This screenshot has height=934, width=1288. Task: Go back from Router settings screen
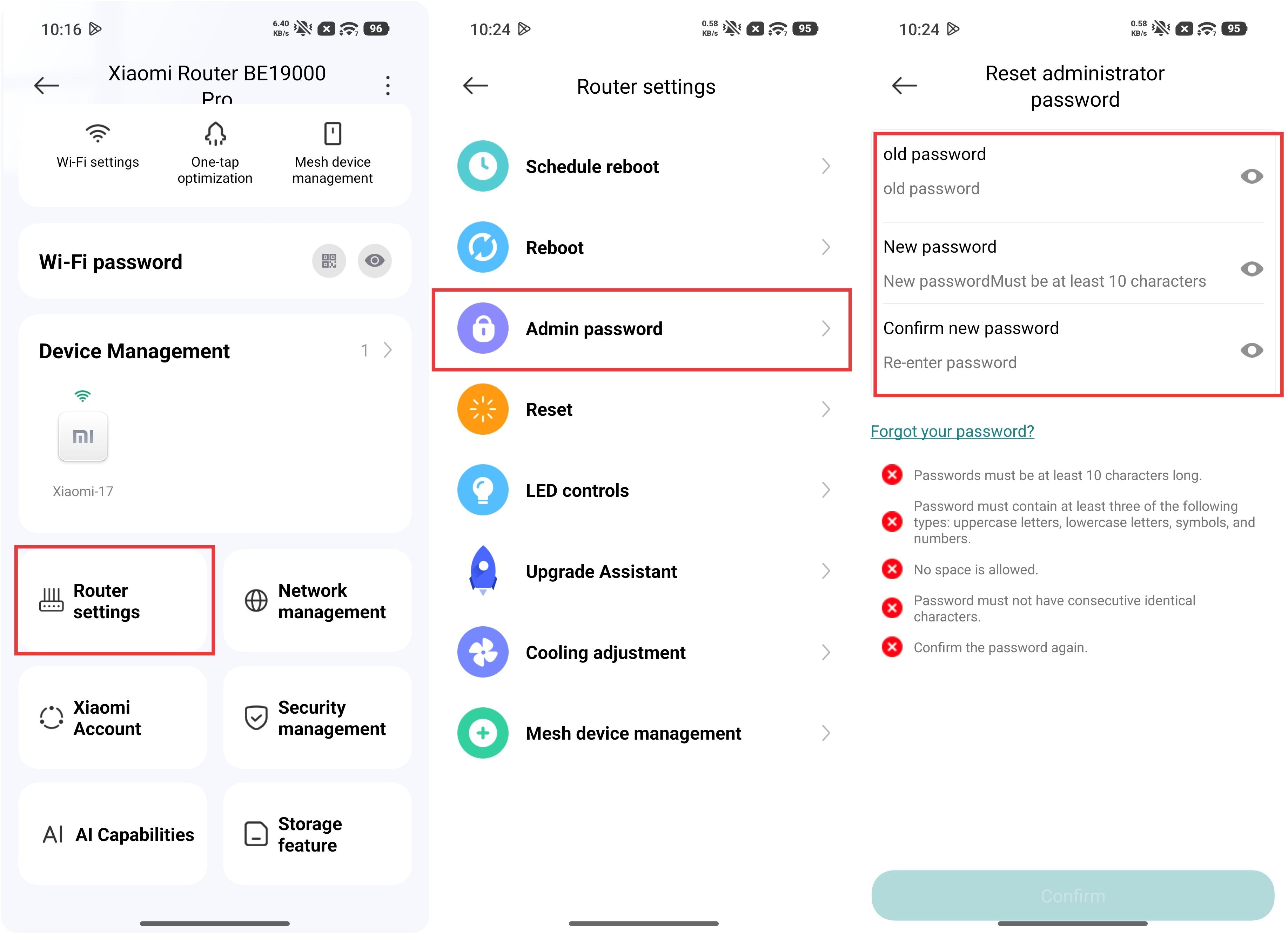[475, 86]
